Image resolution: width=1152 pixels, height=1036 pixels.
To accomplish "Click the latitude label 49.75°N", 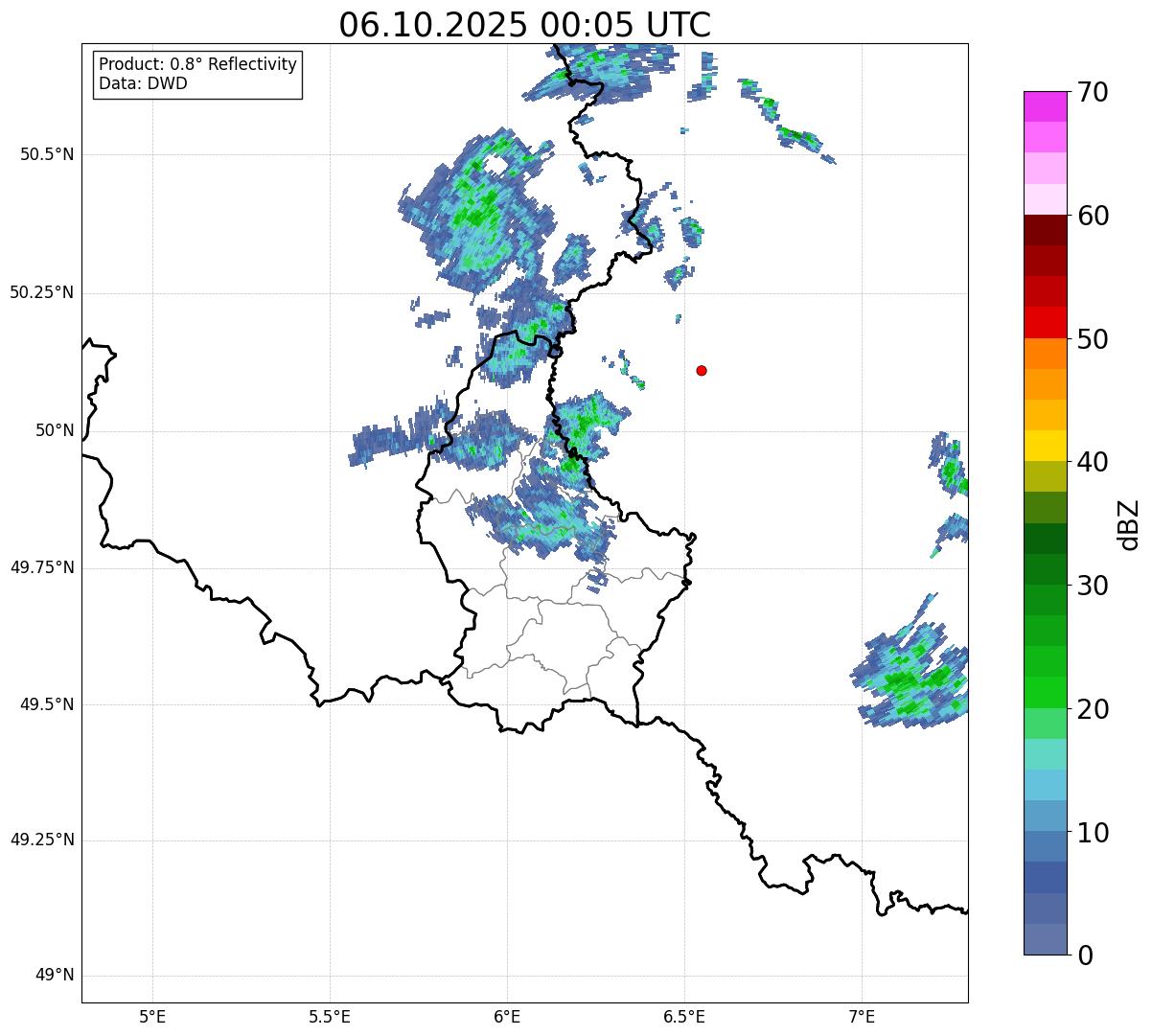I will [41, 567].
